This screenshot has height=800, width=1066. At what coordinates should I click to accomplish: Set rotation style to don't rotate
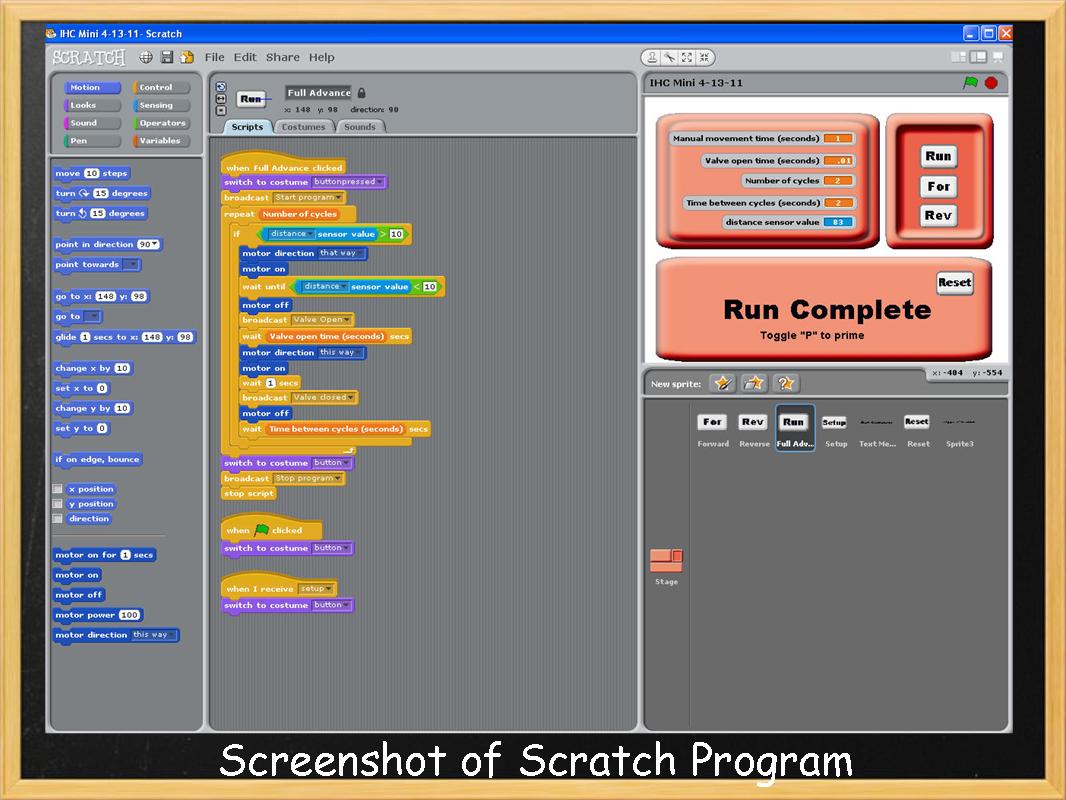tap(221, 110)
